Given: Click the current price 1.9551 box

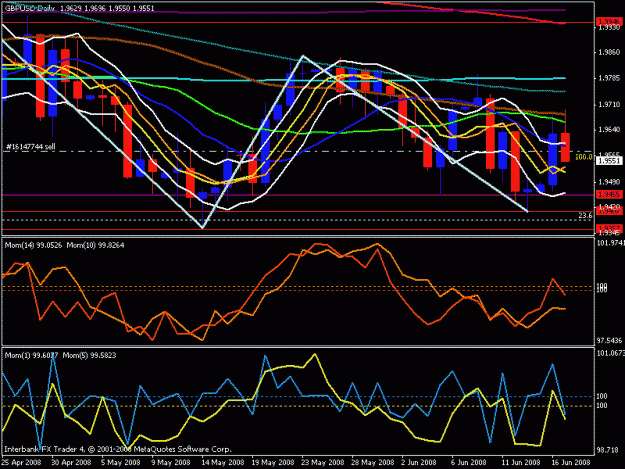Looking at the screenshot, I should tap(609, 161).
